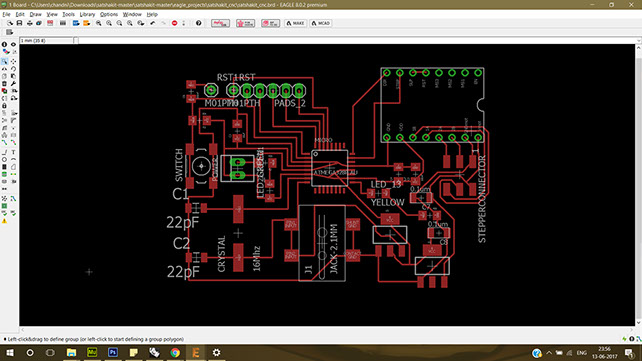Select the Rotate tool icon

[14, 69]
